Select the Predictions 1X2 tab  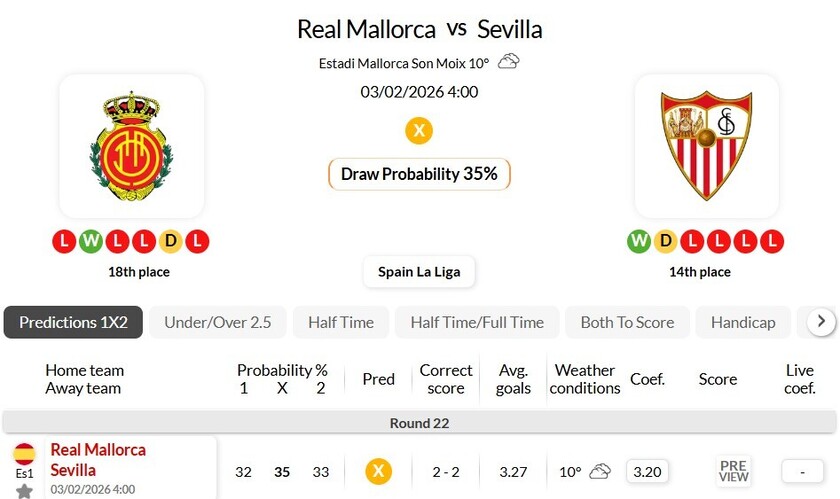click(x=74, y=322)
